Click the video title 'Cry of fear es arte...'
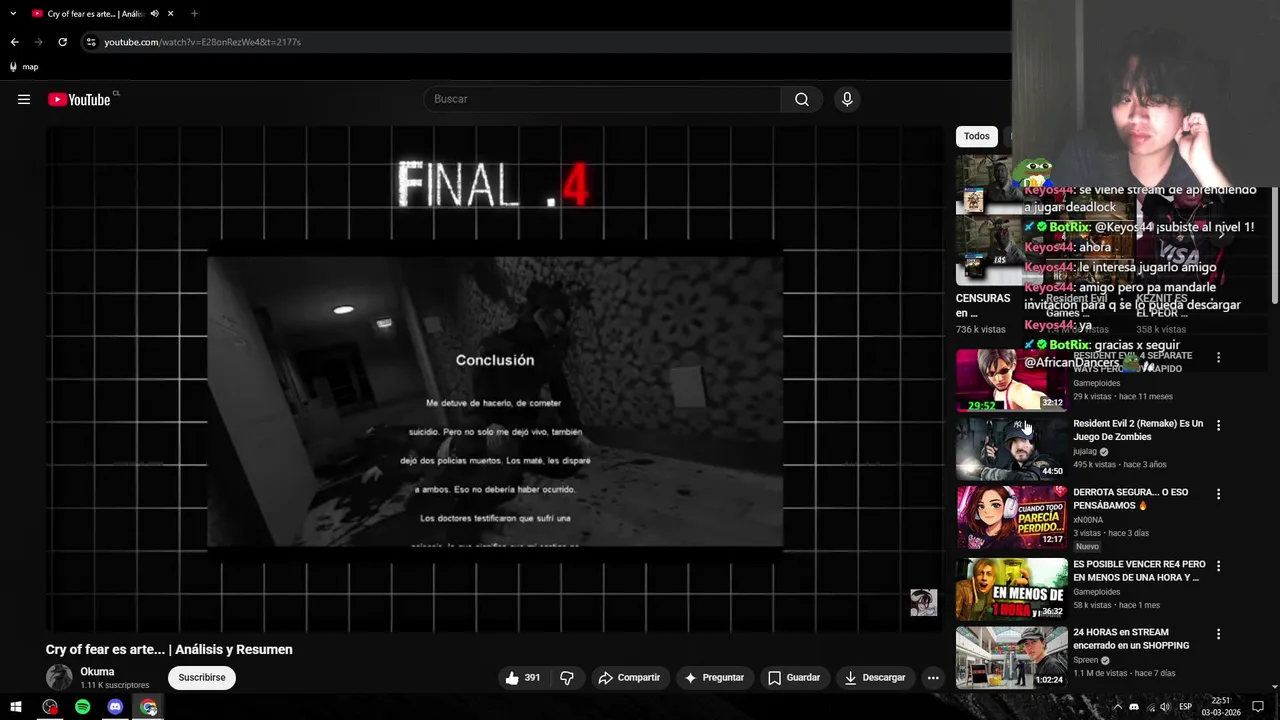This screenshot has width=1280, height=720. 169,649
